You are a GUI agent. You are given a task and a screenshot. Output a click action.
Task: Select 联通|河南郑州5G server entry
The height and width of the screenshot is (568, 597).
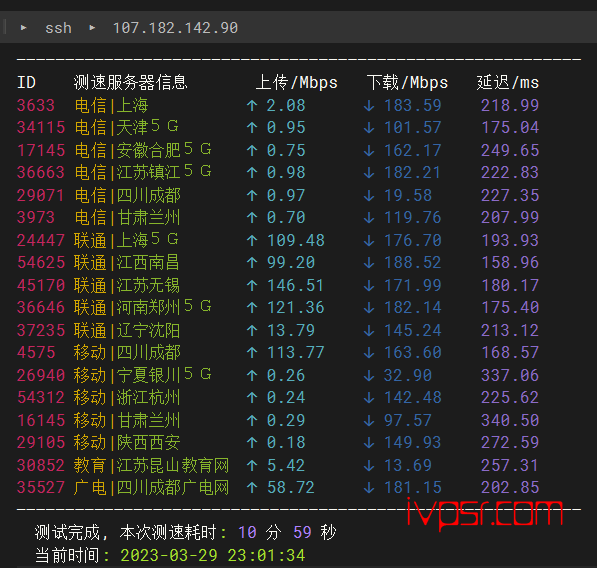(143, 307)
